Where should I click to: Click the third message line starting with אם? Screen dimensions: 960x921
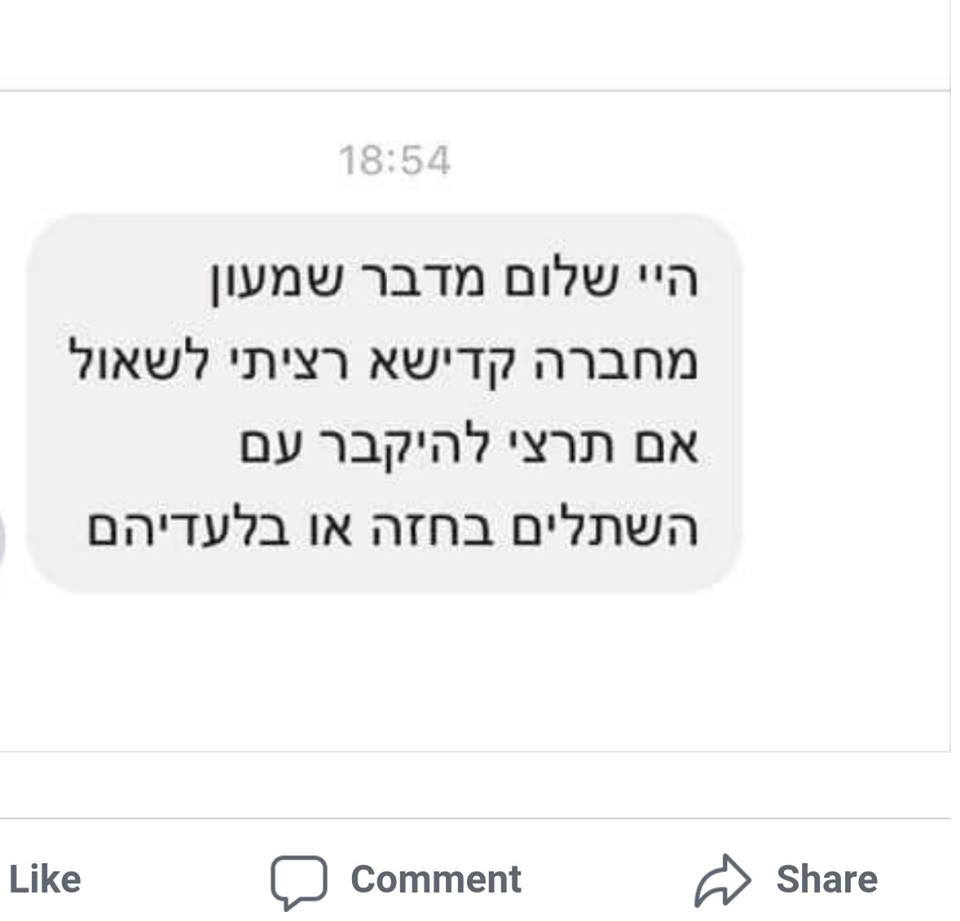[468, 447]
